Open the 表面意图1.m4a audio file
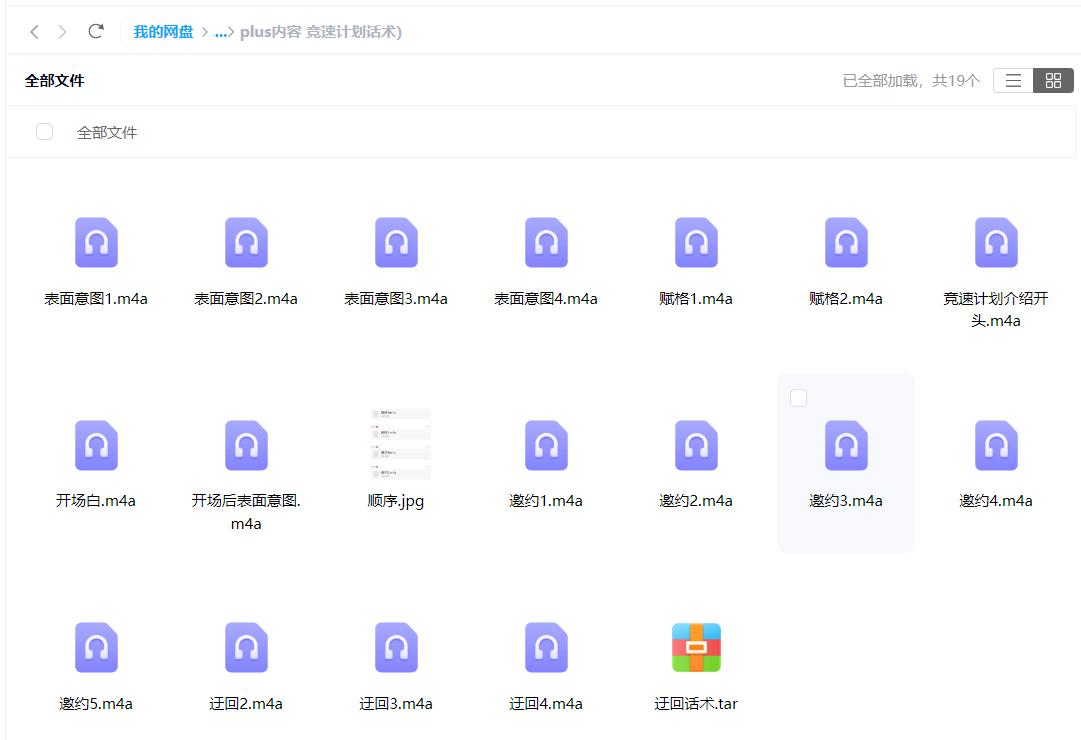 click(96, 243)
